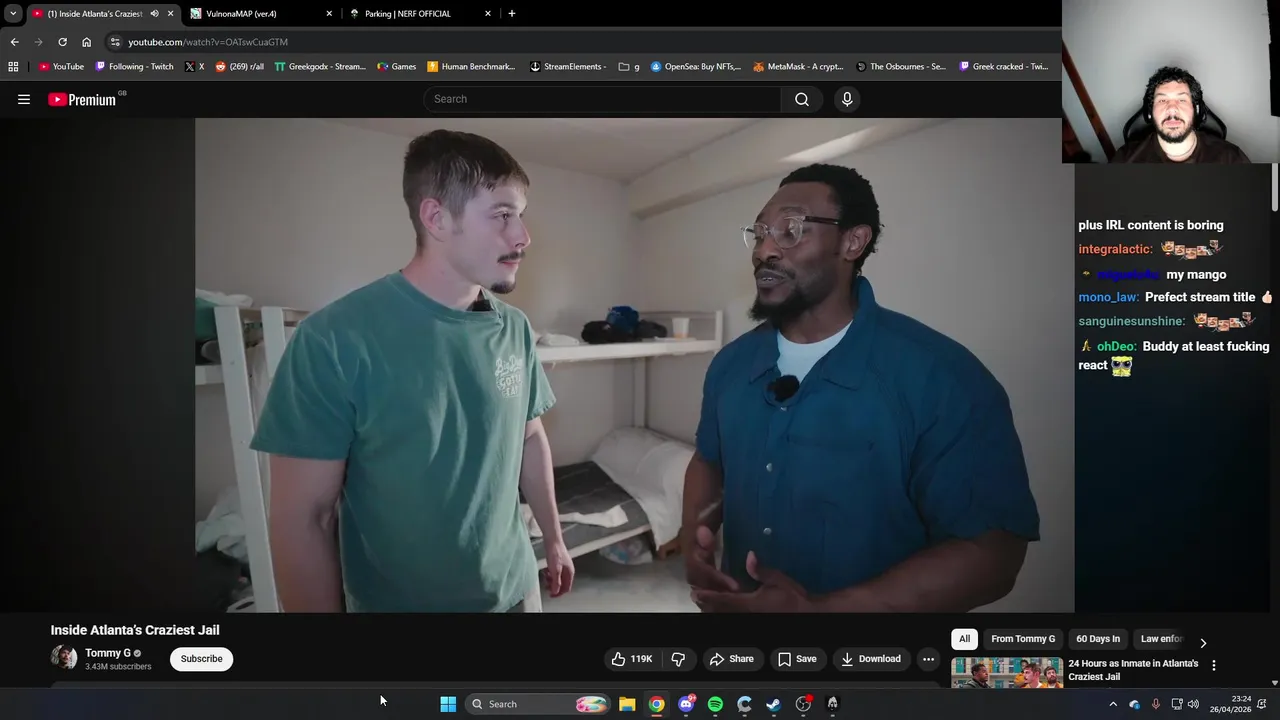Open the 24 Hours as Inmate title

(1133, 670)
